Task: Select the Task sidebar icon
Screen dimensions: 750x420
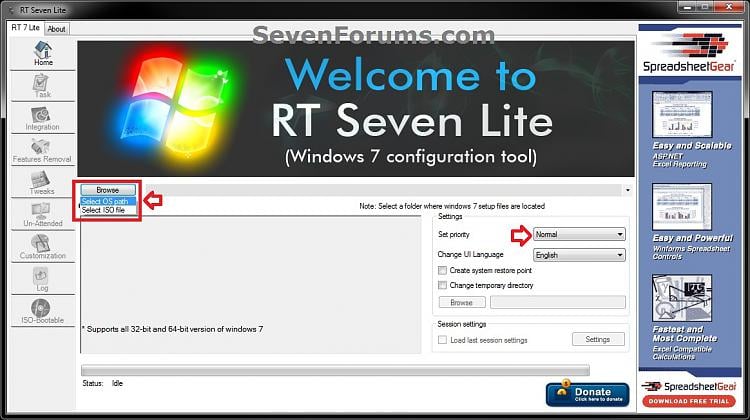Action: coord(43,86)
